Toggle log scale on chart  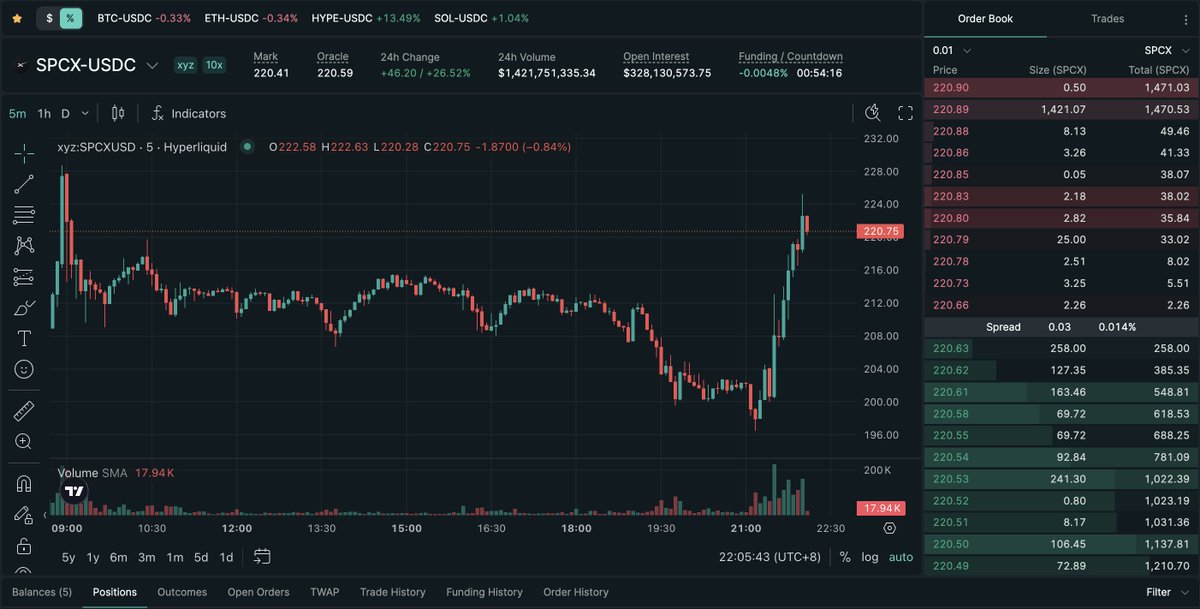(871, 557)
